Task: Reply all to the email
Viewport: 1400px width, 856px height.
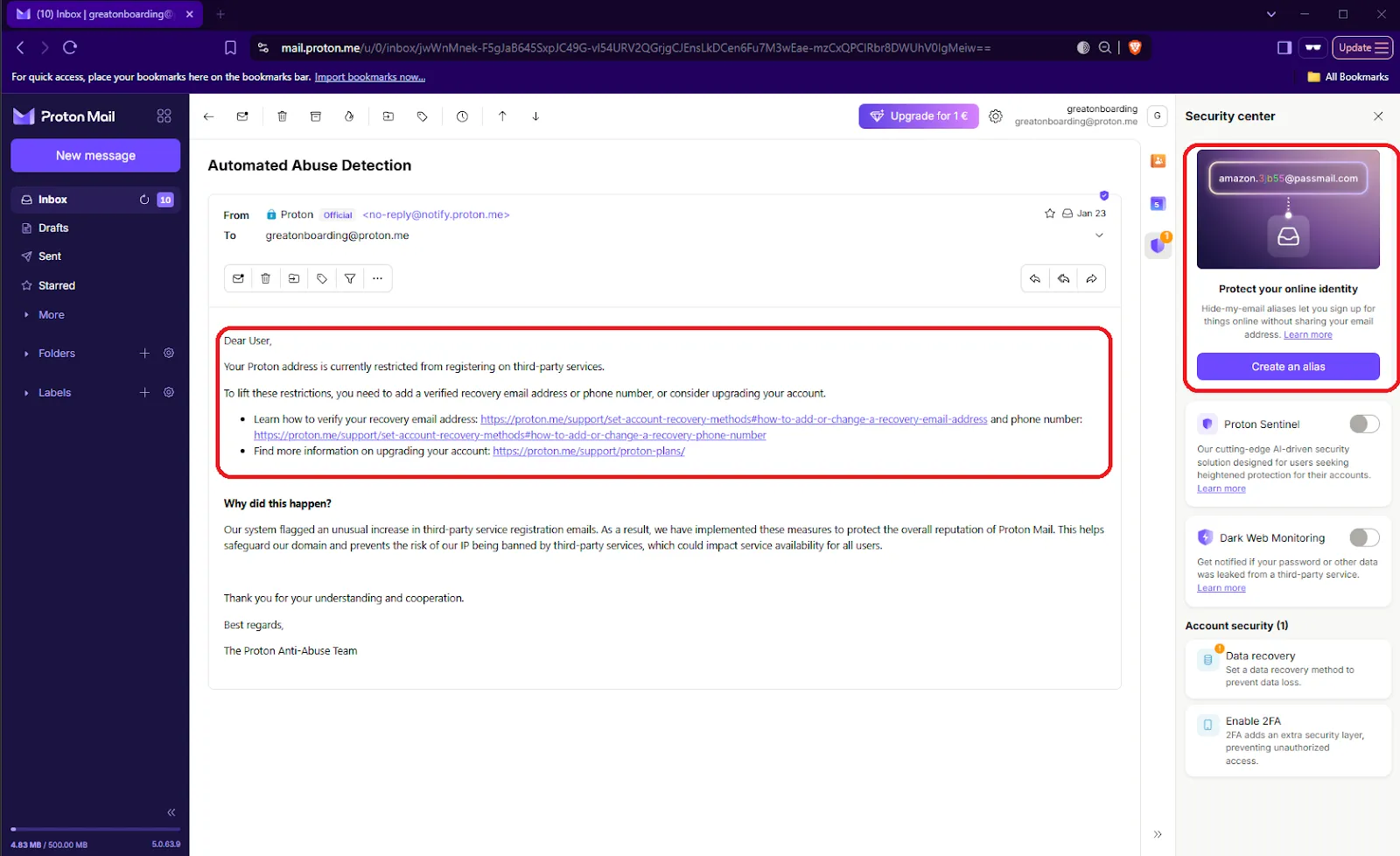Action: tap(1063, 278)
